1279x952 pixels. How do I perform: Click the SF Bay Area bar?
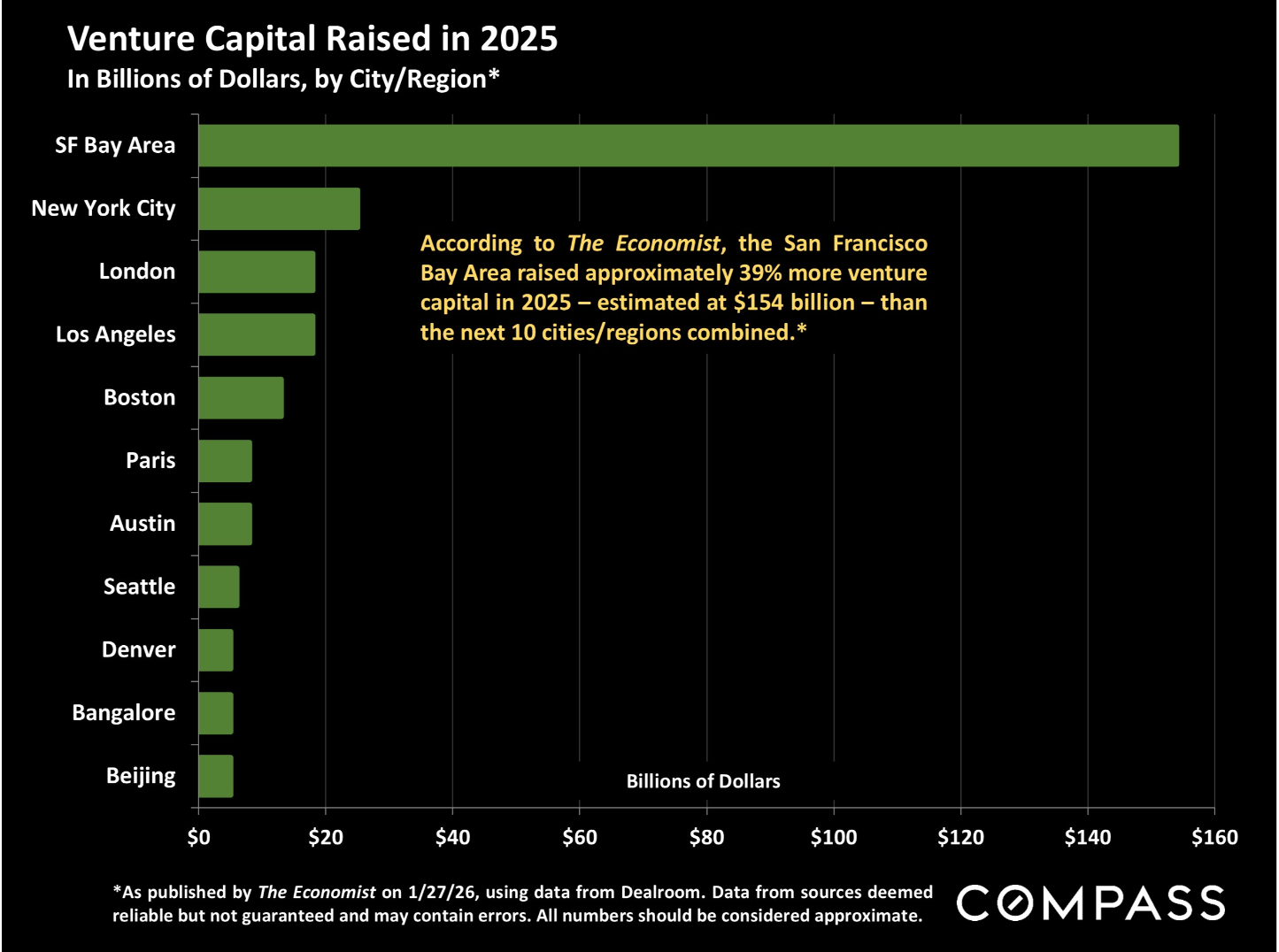(x=688, y=146)
